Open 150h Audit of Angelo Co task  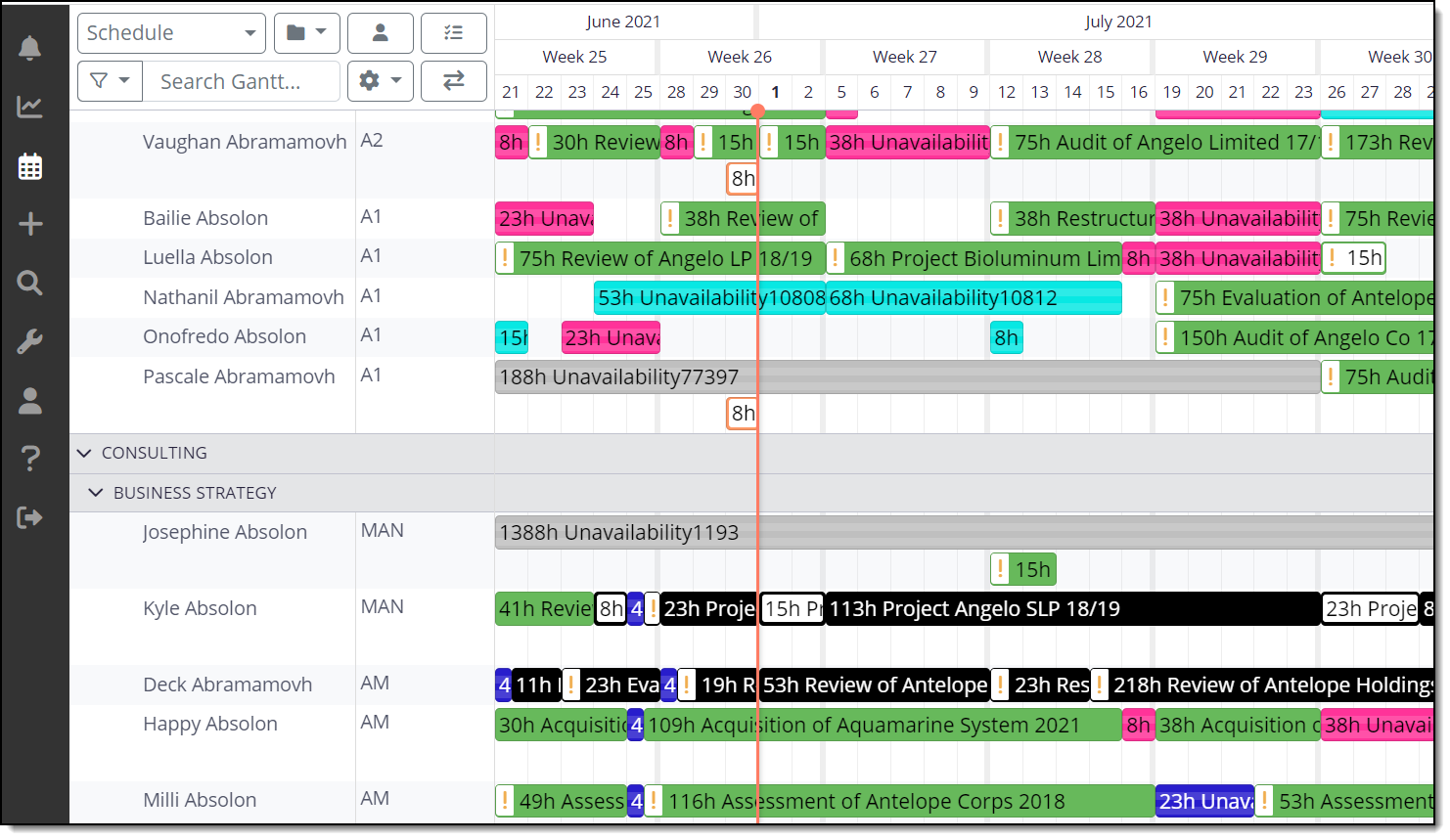[1294, 338]
